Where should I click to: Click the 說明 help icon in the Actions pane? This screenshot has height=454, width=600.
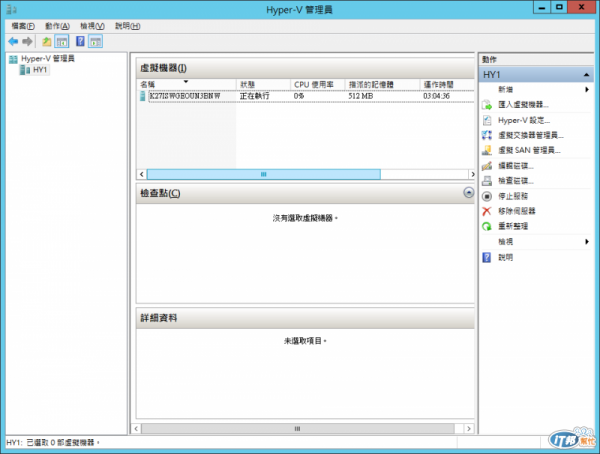tap(487, 257)
